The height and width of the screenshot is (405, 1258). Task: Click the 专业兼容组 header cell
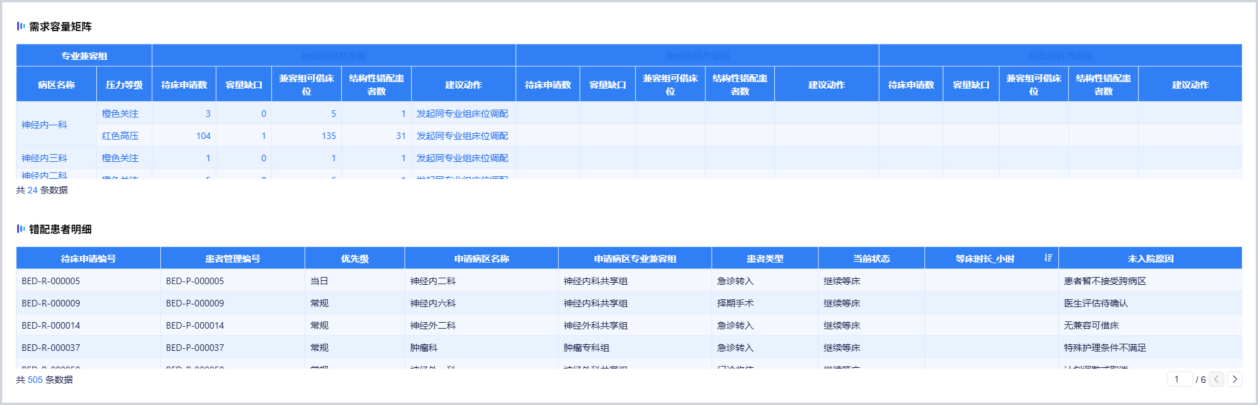click(x=84, y=57)
